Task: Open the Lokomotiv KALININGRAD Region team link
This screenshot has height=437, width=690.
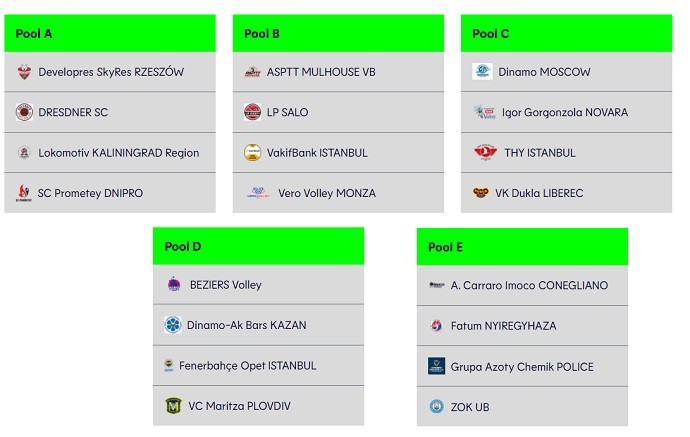Action: coord(119,153)
